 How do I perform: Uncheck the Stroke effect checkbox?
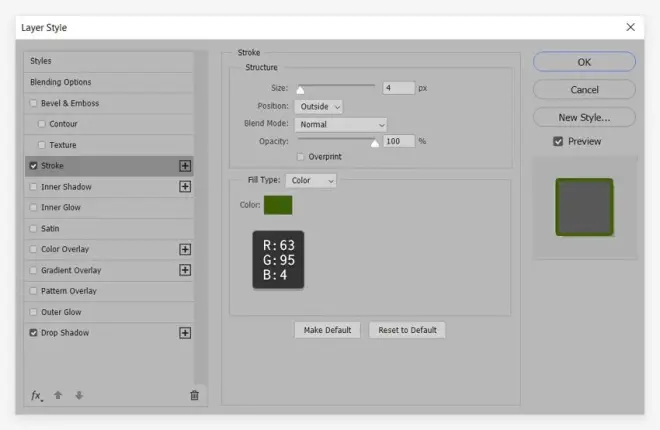coord(33,166)
